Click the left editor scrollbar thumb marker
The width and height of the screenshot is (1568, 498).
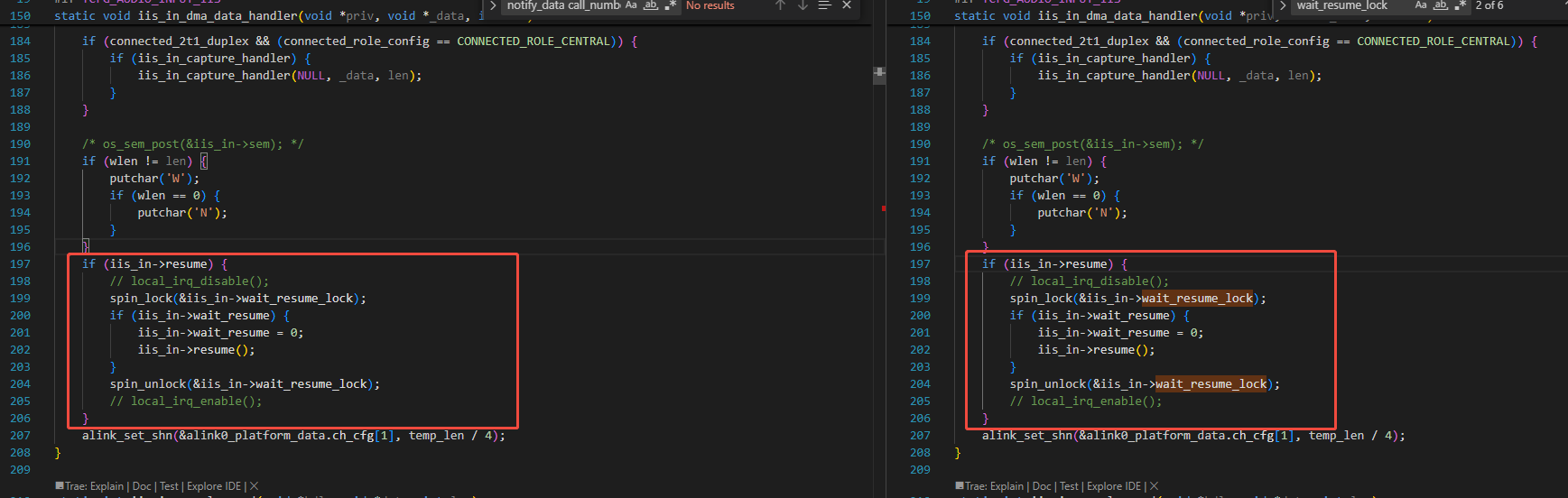tap(879, 75)
